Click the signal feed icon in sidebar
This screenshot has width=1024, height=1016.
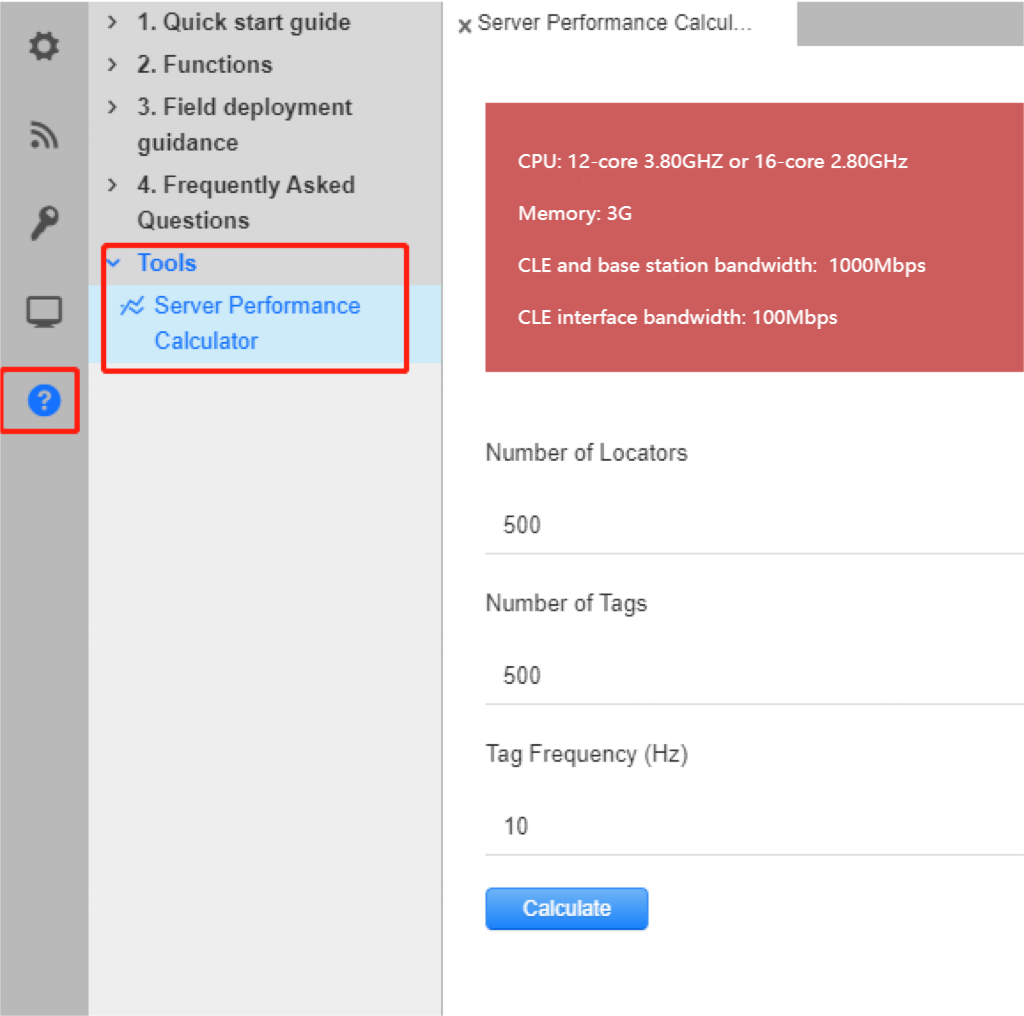[43, 135]
